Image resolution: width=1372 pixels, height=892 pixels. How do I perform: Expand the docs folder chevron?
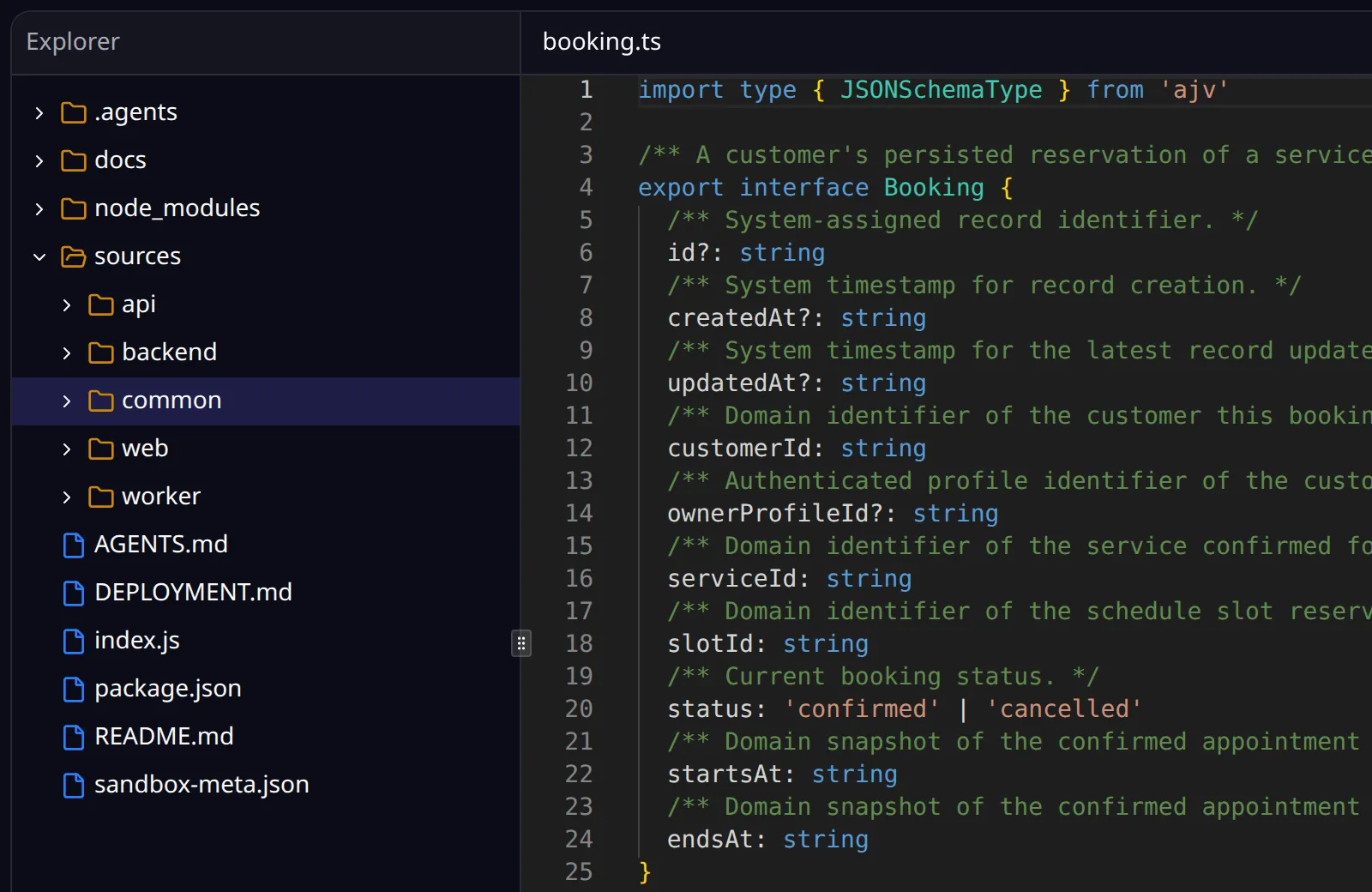pyautogui.click(x=39, y=160)
